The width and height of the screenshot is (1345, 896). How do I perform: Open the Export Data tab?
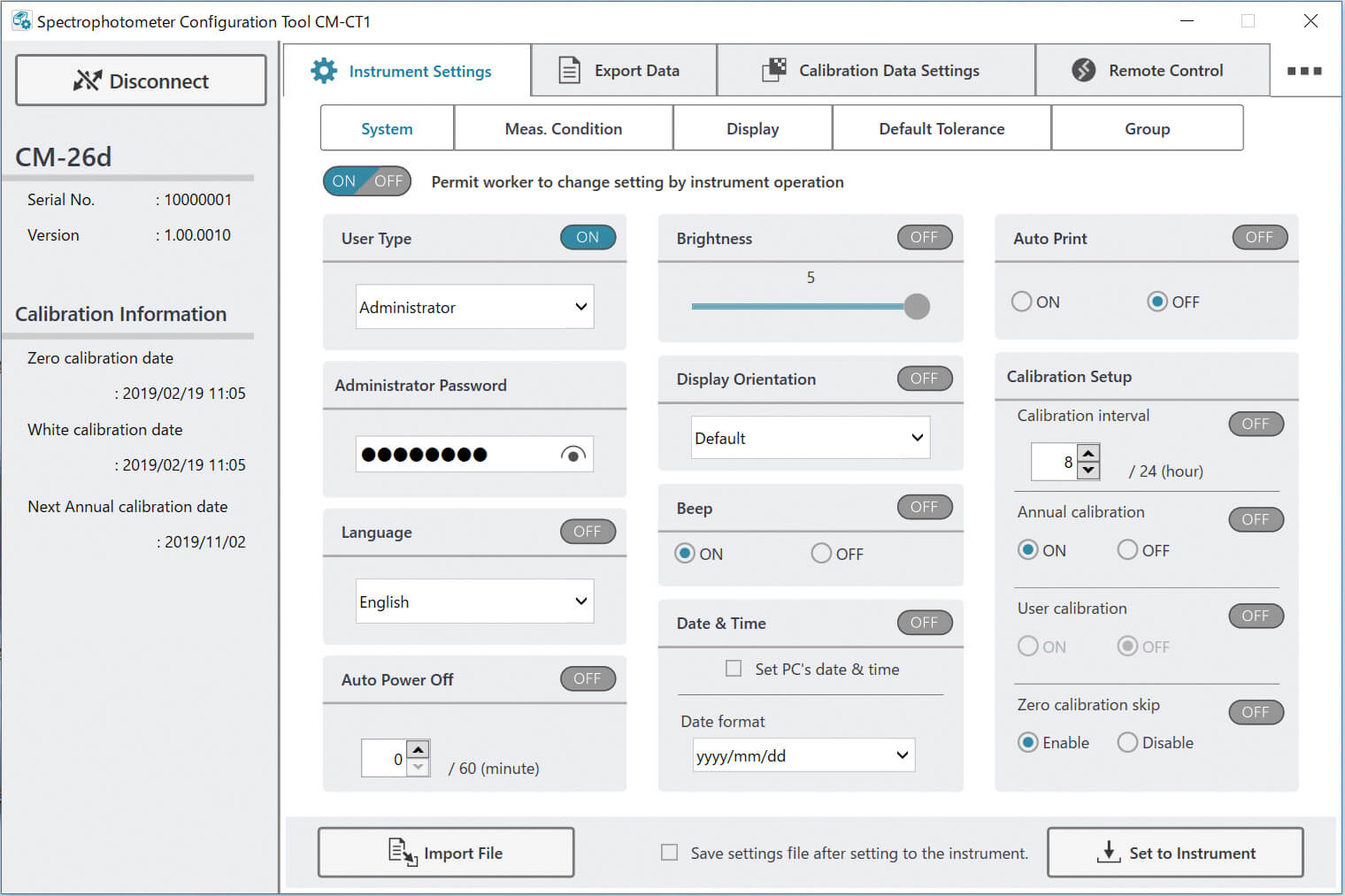(x=624, y=70)
